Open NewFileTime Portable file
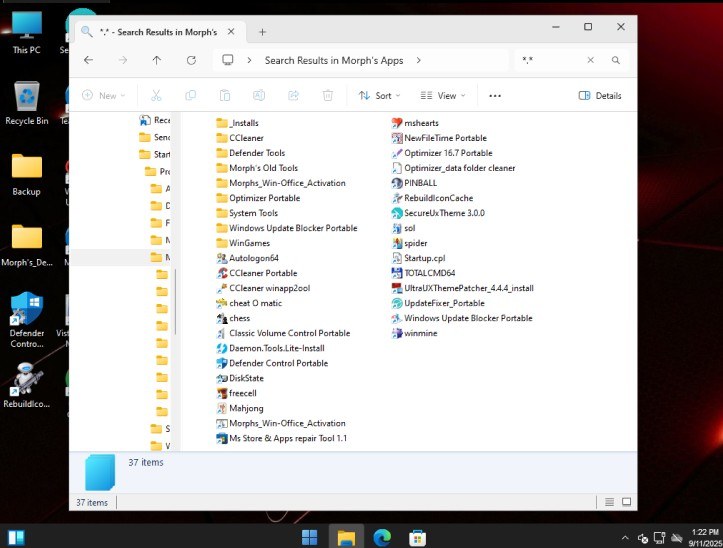 tap(439, 138)
